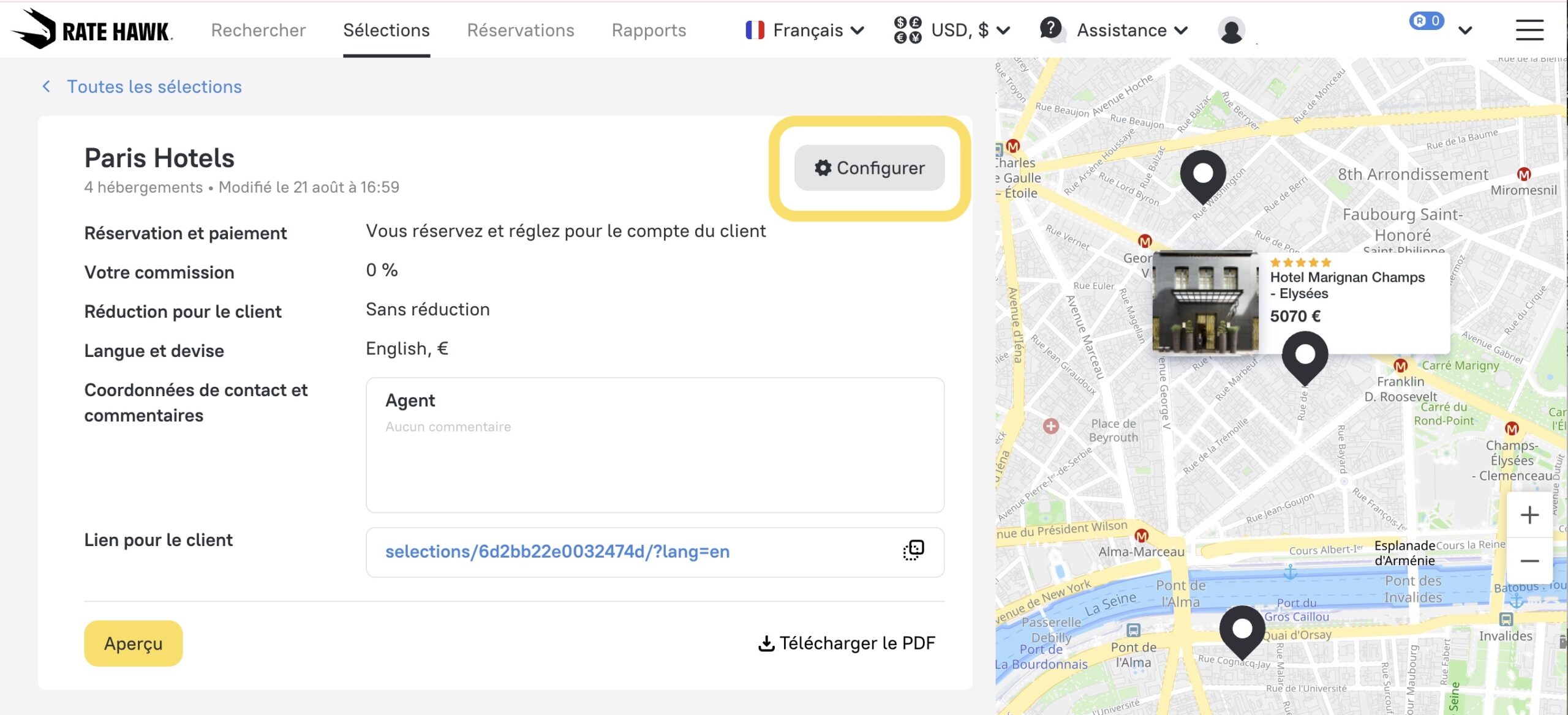
Task: Click the RateHawk logo
Action: click(92, 29)
